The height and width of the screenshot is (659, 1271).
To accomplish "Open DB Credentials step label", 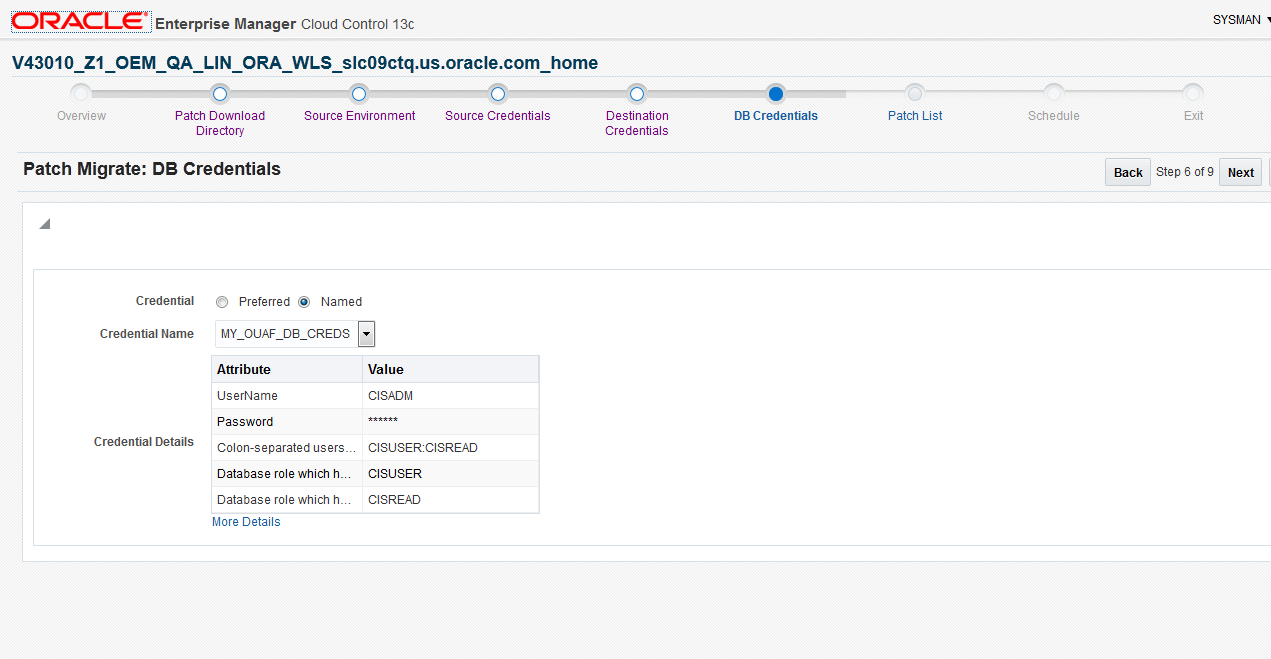I will point(776,116).
